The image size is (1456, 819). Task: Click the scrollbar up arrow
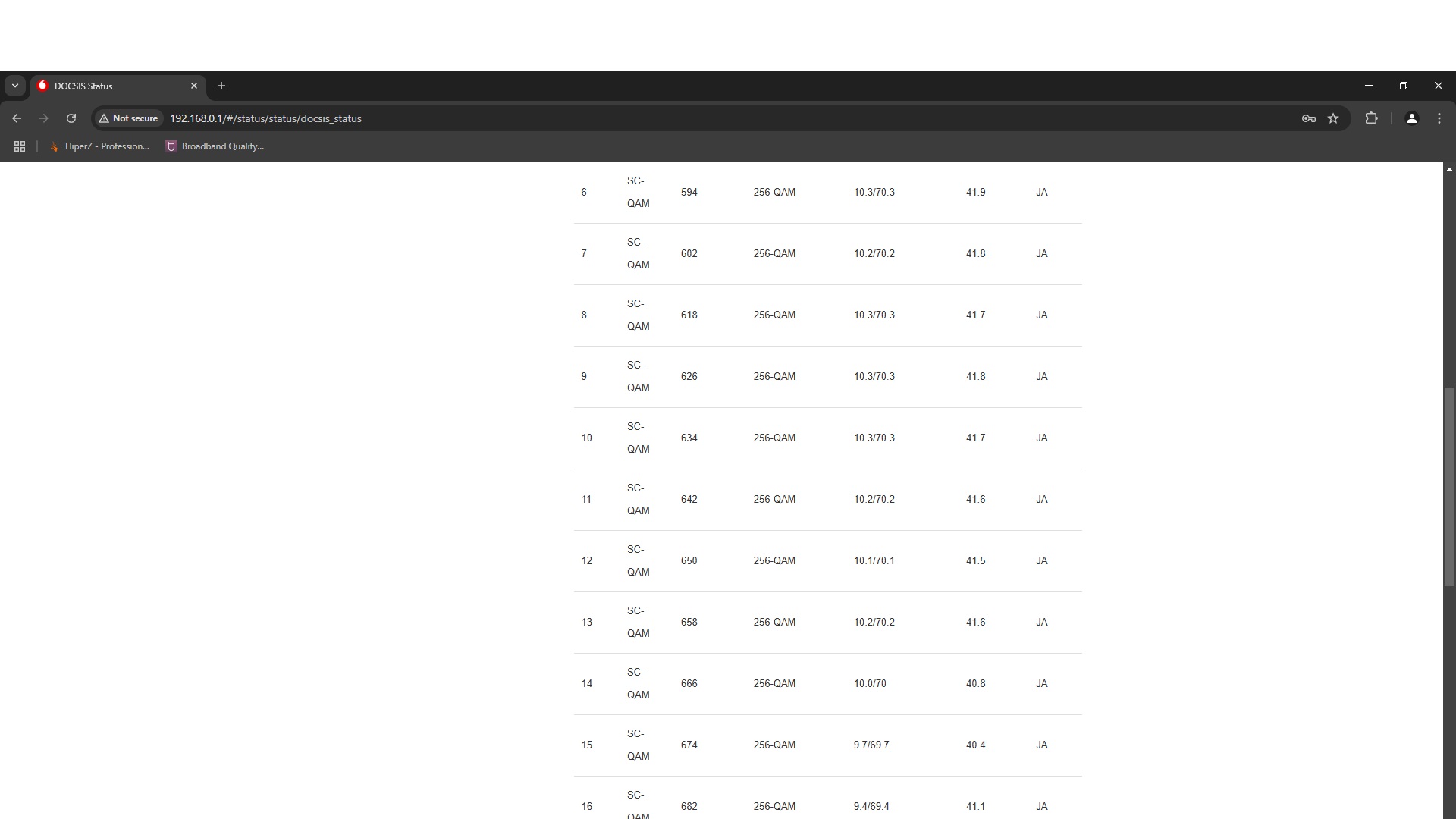(x=1449, y=169)
